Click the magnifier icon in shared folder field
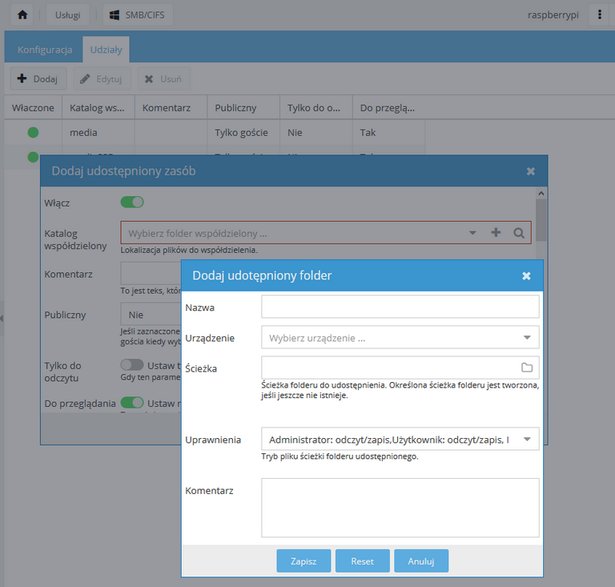The image size is (615, 587). (519, 233)
